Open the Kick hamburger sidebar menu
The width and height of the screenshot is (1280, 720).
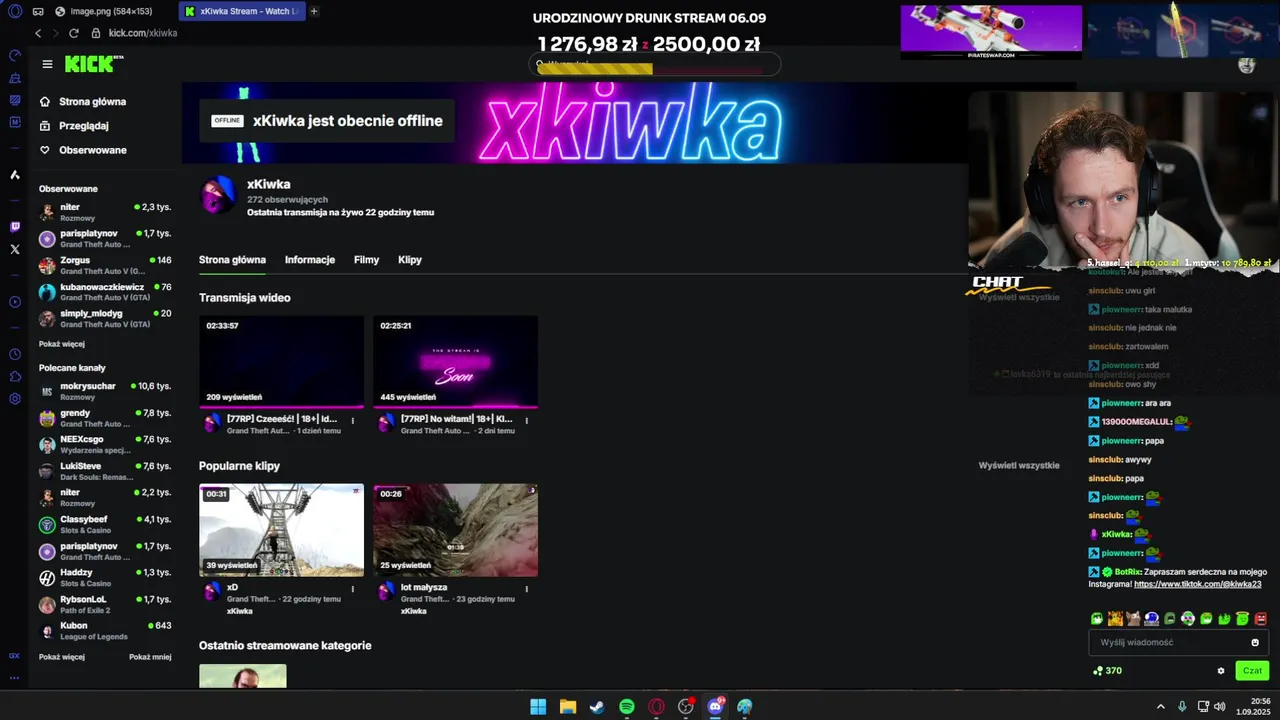click(x=47, y=64)
